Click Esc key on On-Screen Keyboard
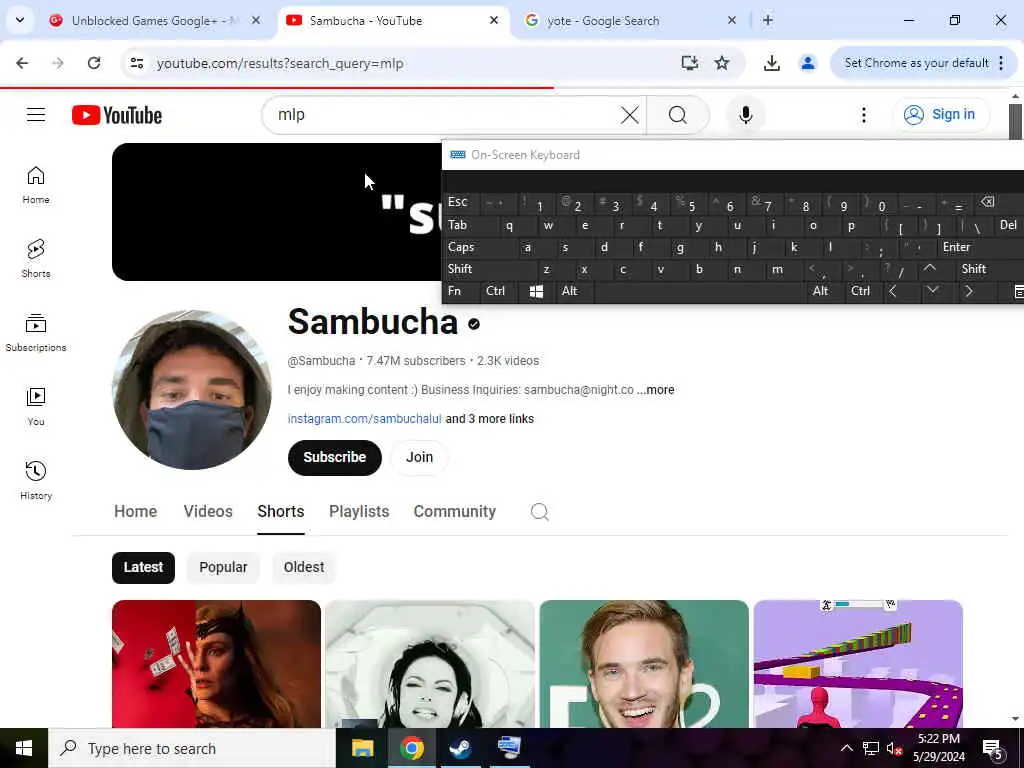 tap(462, 202)
